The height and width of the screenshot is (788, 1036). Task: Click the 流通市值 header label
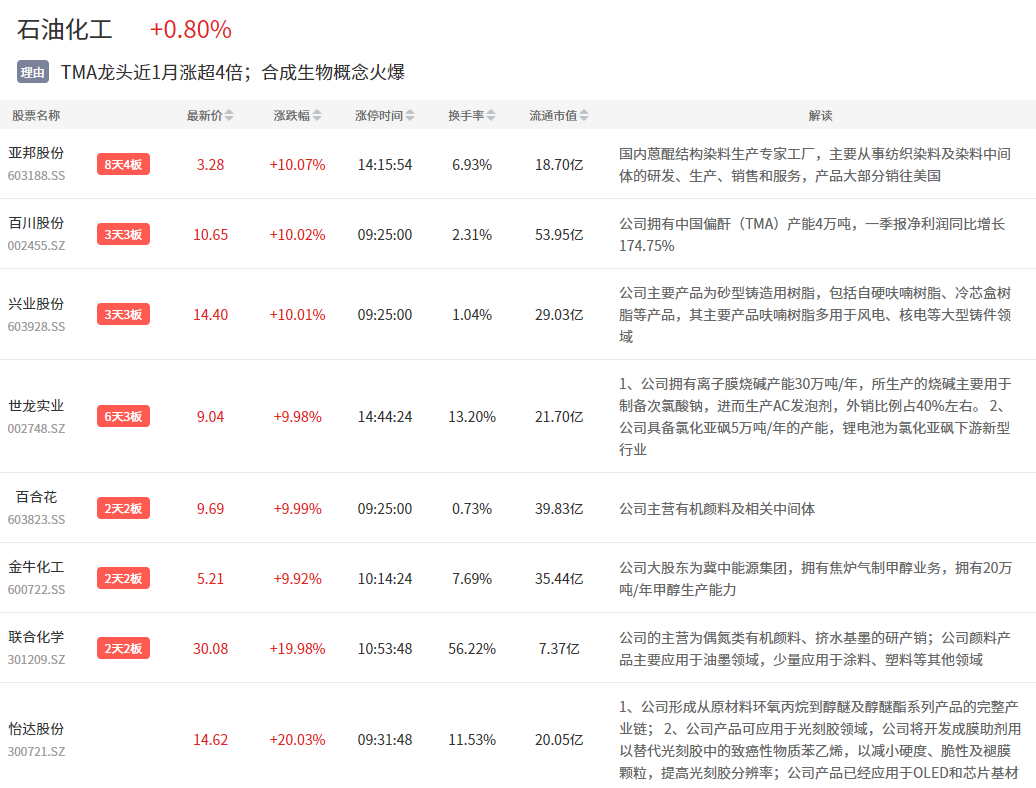[x=554, y=116]
